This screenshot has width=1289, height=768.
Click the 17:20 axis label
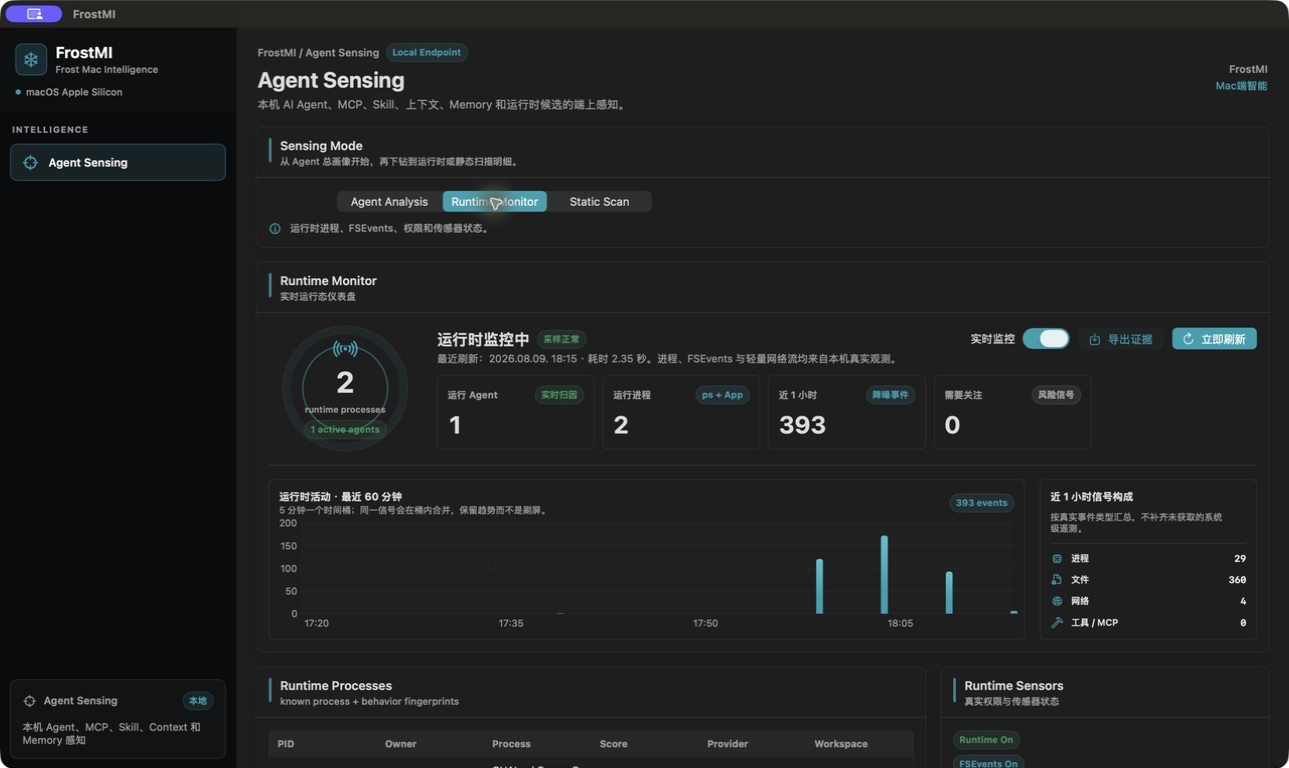pos(317,623)
